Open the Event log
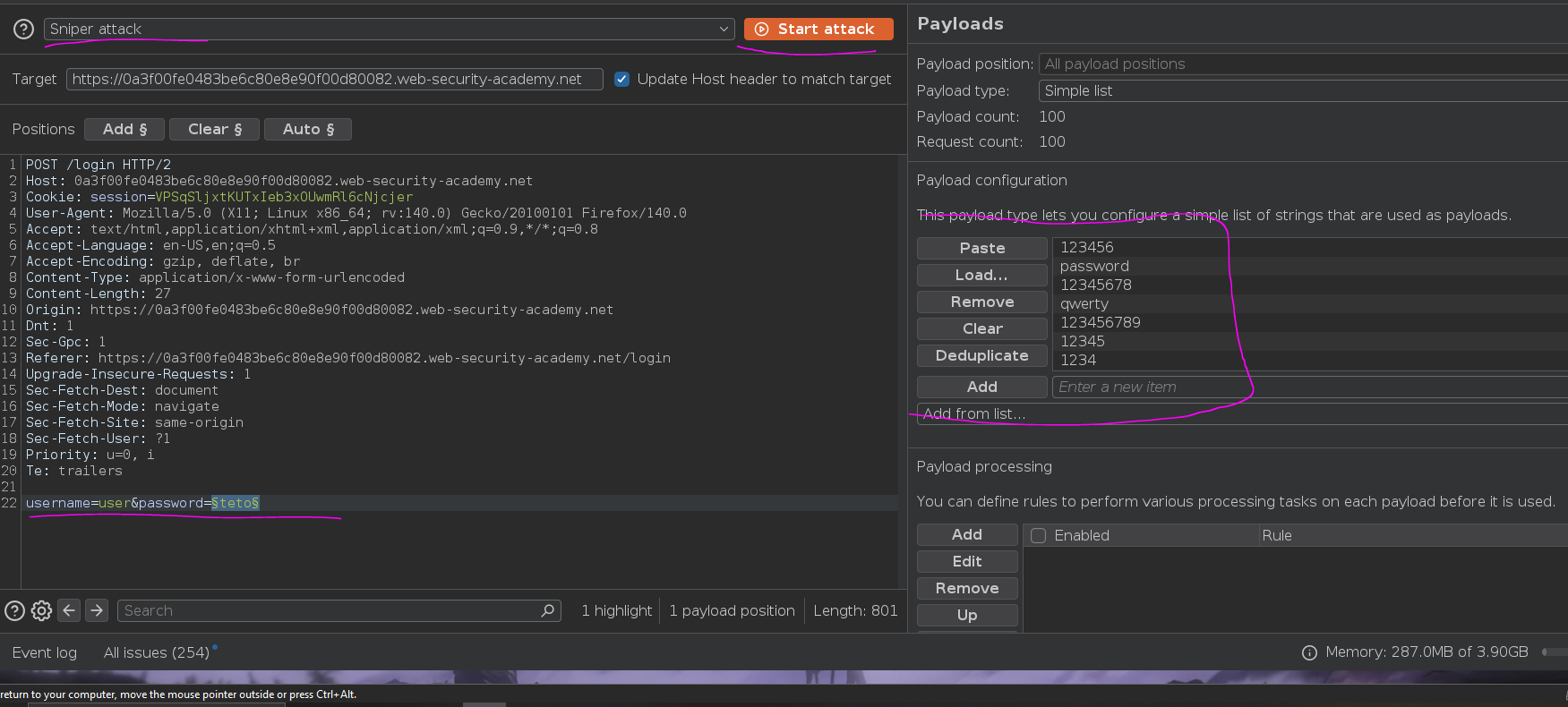Image resolution: width=1568 pixels, height=707 pixels. [45, 652]
